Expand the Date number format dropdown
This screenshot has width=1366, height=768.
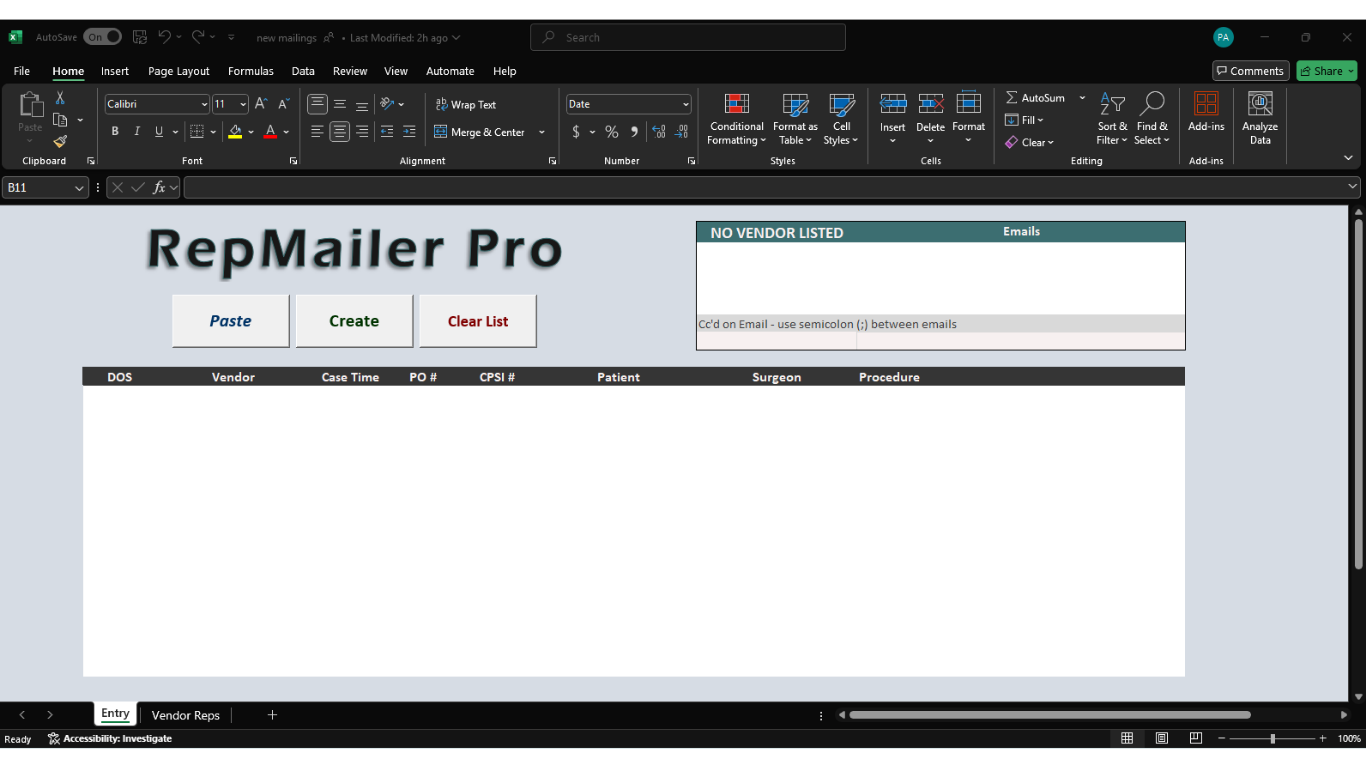685,104
